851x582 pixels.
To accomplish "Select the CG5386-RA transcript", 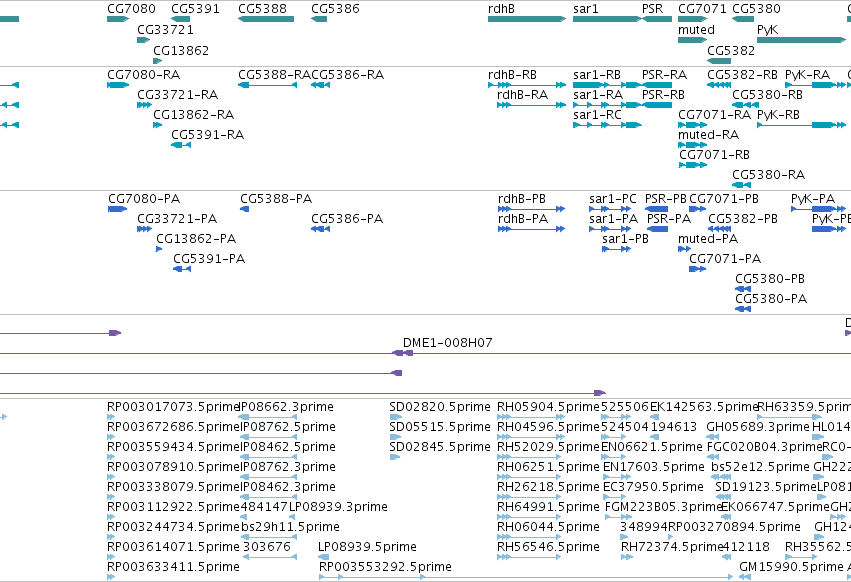I will (x=320, y=85).
